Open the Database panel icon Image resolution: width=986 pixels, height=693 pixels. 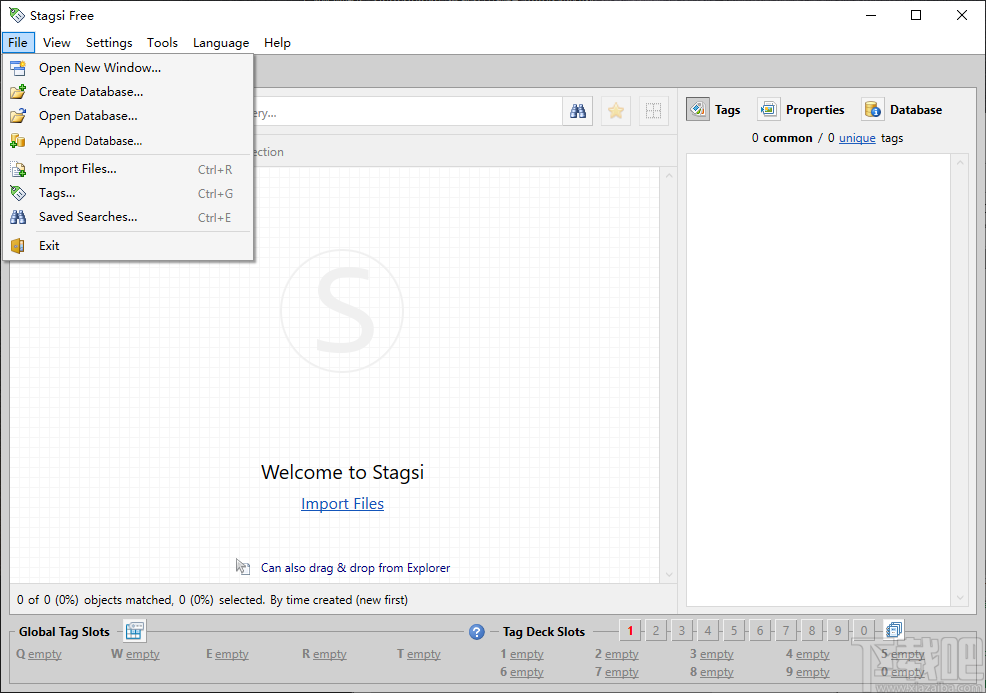point(873,110)
